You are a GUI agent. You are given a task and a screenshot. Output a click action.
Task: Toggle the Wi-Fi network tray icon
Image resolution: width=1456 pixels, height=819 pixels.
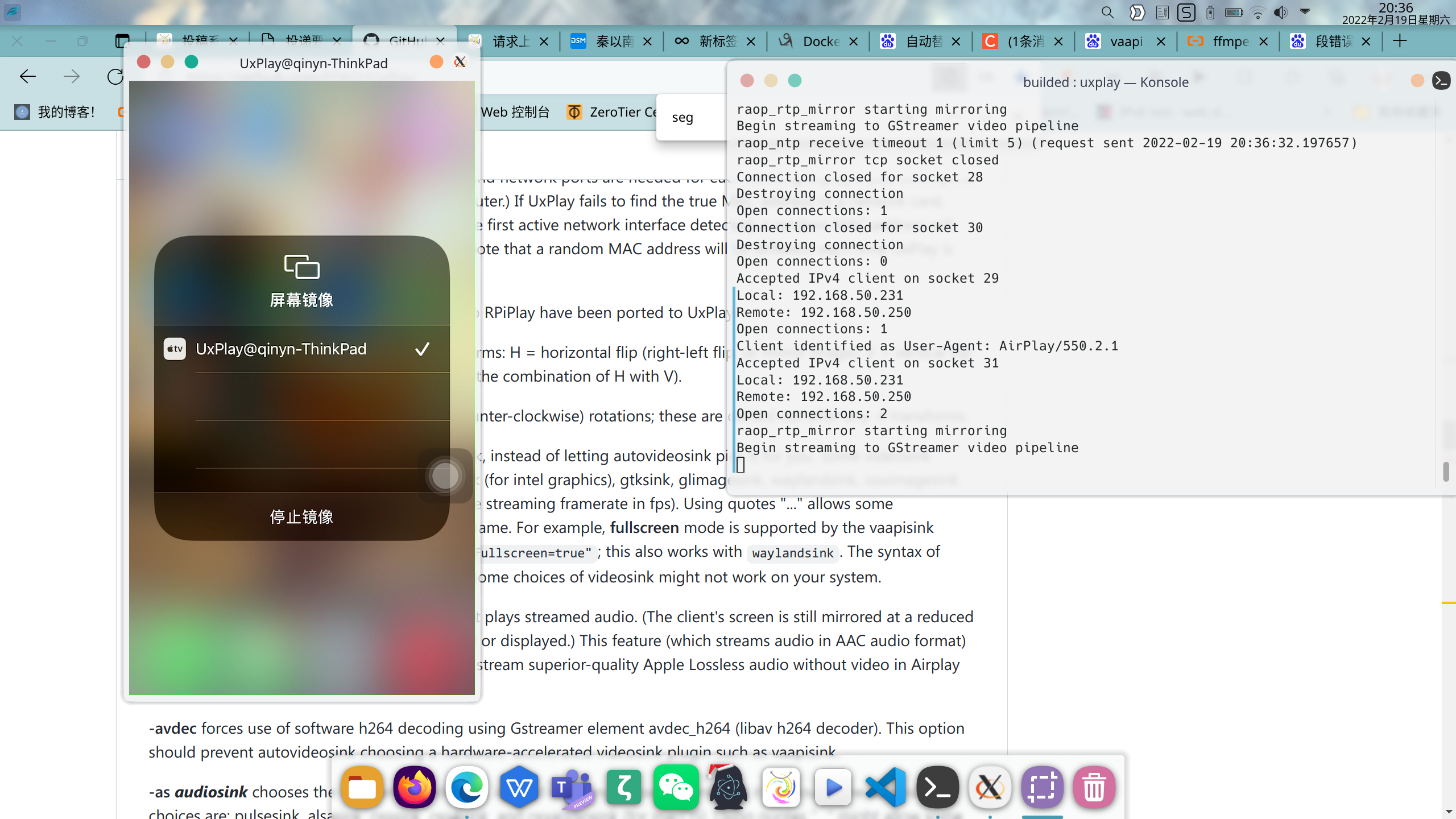(1258, 13)
